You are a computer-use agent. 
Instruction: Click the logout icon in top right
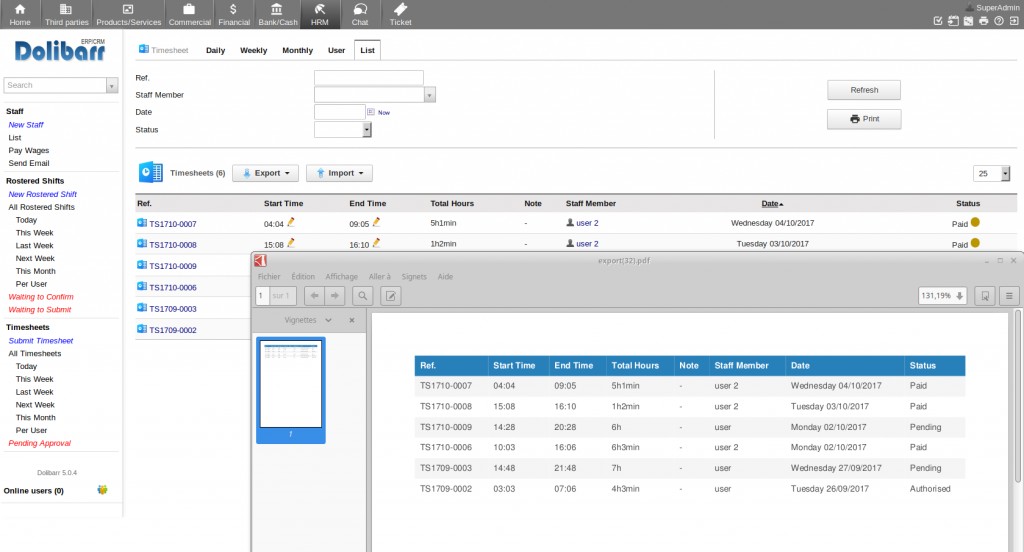[1014, 20]
